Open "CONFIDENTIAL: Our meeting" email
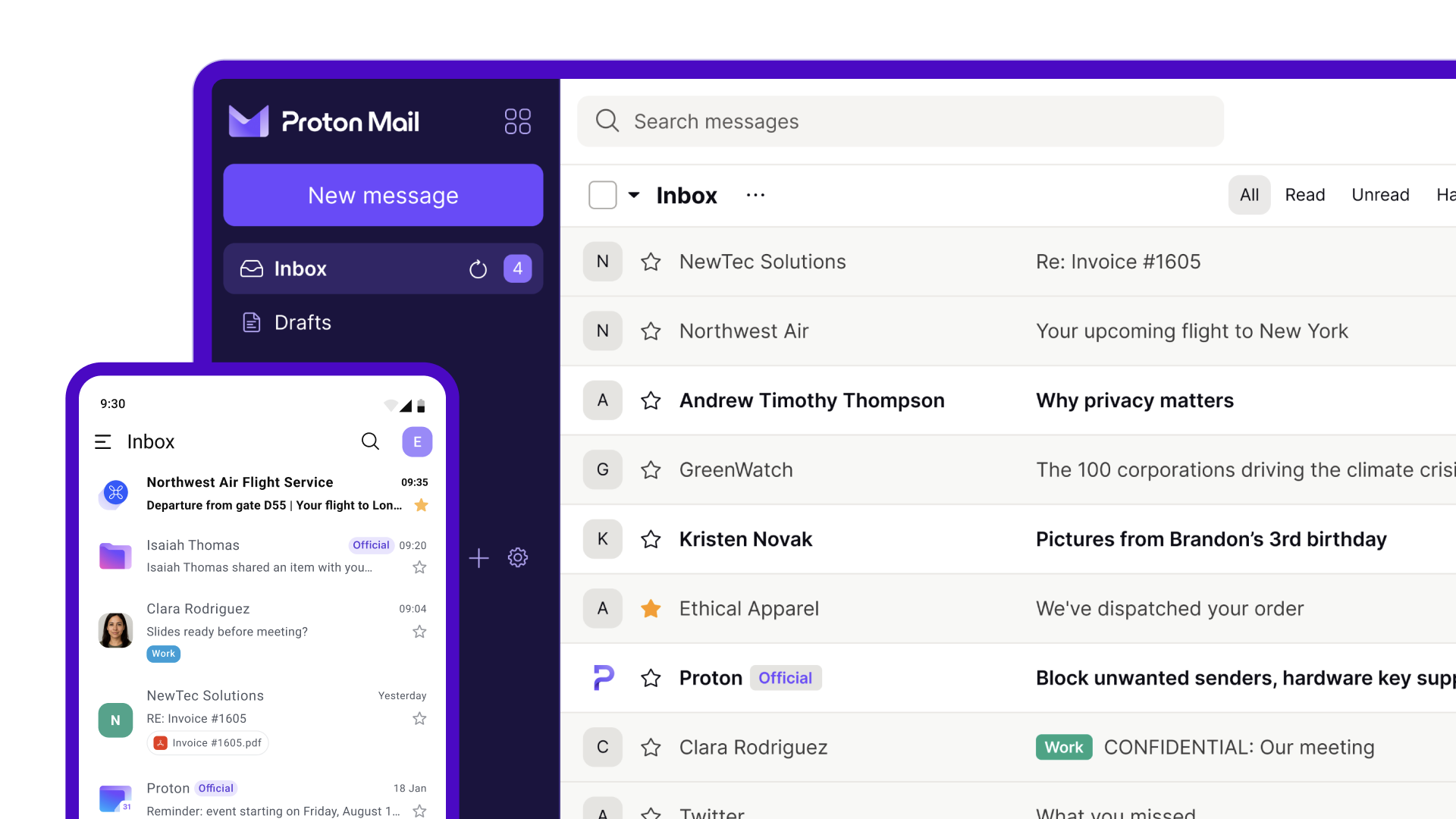The height and width of the screenshot is (819, 1456). 1239,747
